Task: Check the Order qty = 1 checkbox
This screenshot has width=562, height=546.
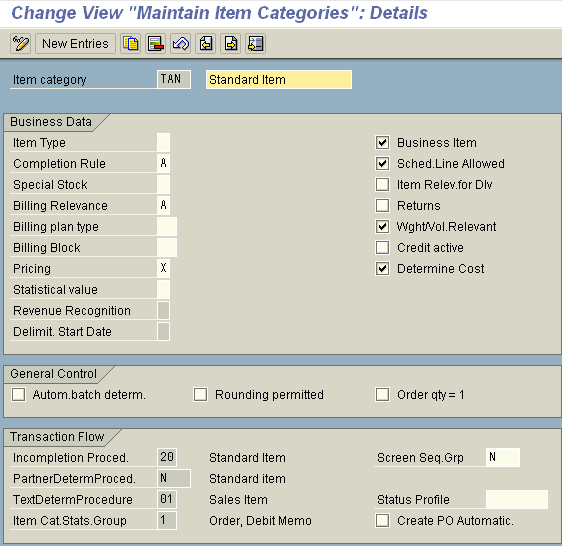Action: (382, 395)
